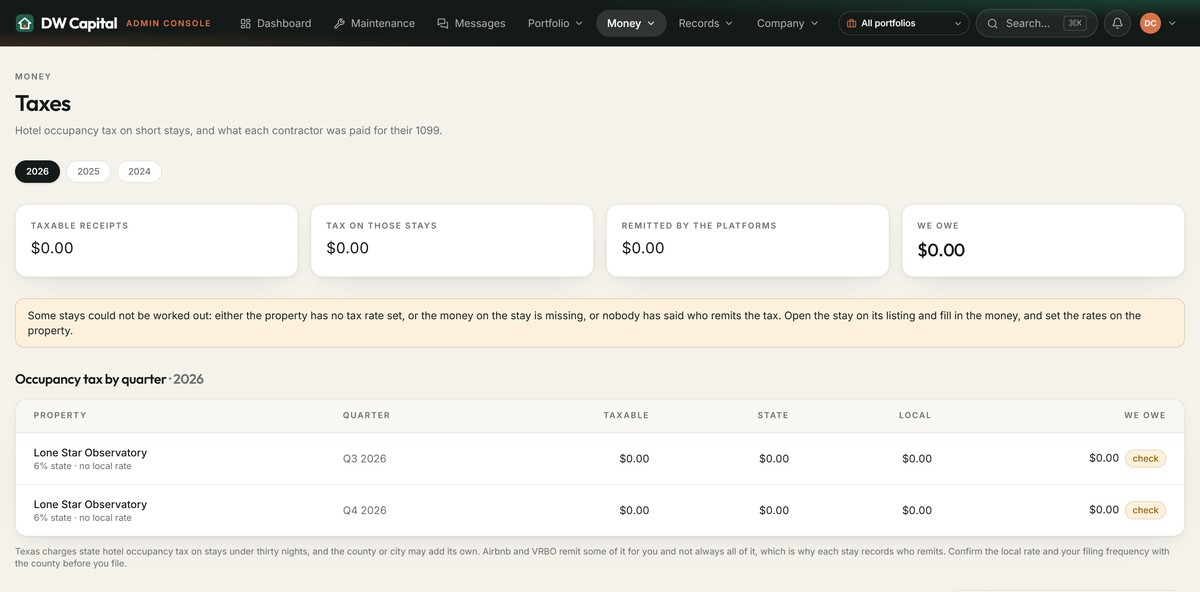Click the Taxes page heading
Screen dimensions: 1200x592
(x=43, y=104)
